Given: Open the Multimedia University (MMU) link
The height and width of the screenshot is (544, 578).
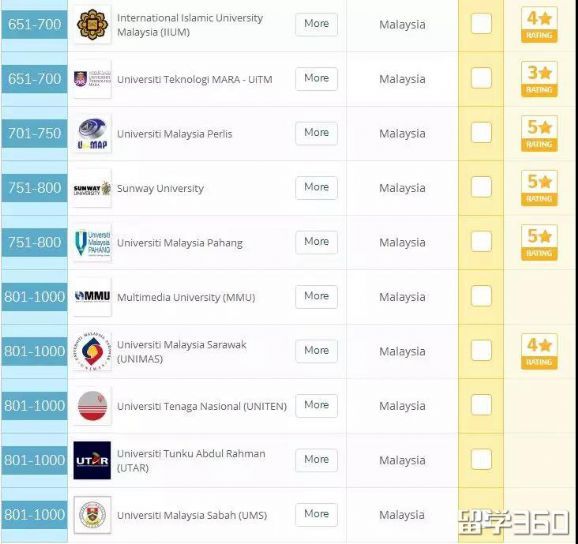Looking at the screenshot, I should (186, 297).
